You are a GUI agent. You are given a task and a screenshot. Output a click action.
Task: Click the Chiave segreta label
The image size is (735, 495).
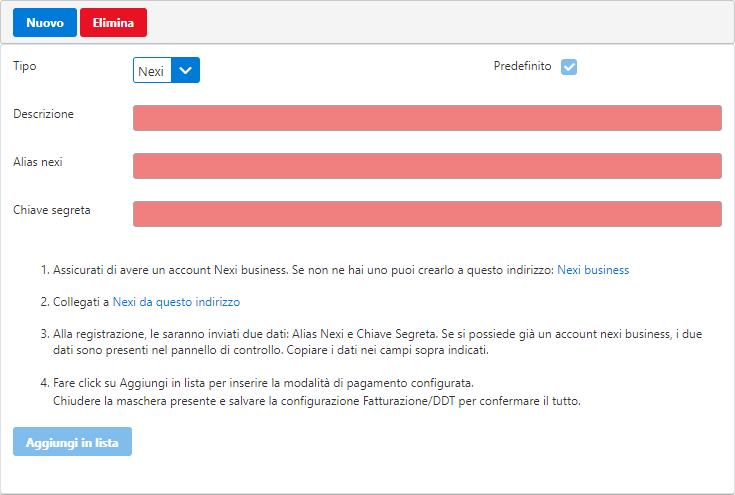(x=52, y=210)
